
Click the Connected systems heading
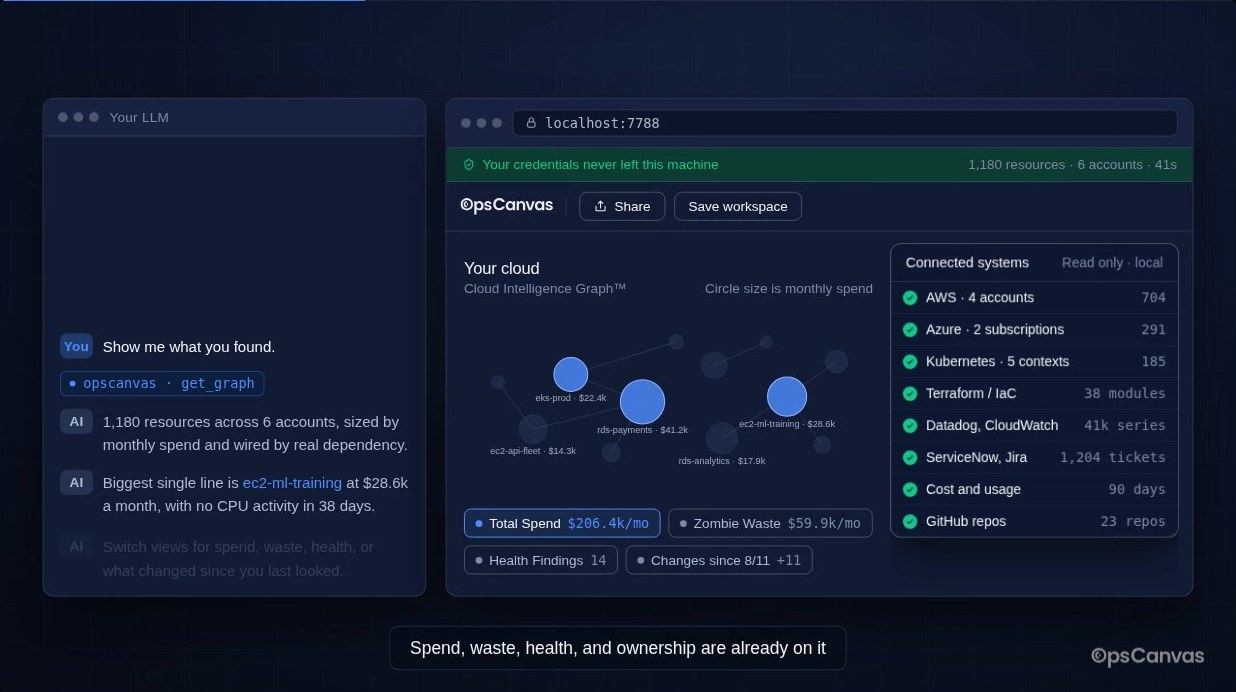pos(967,262)
